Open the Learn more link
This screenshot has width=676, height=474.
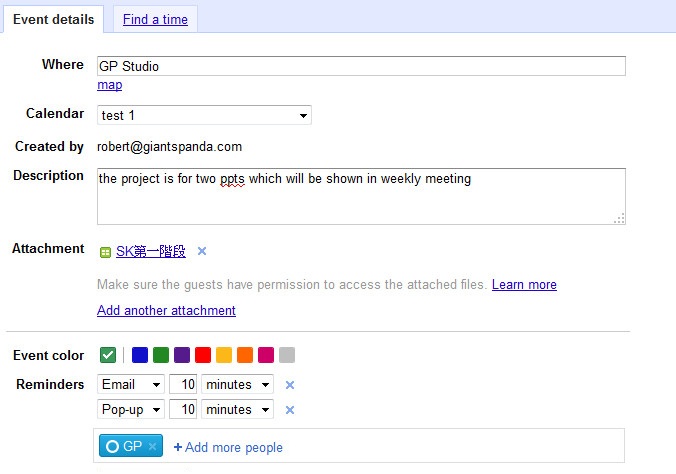(x=524, y=285)
